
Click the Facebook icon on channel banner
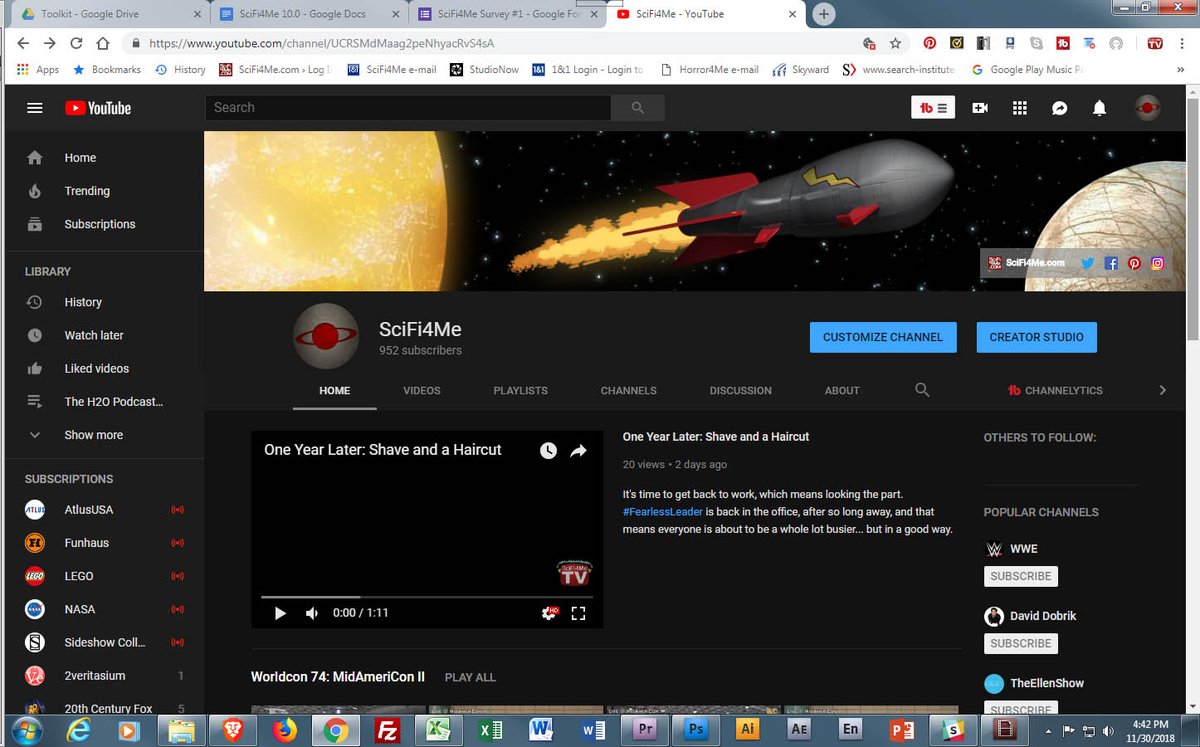(x=1111, y=263)
